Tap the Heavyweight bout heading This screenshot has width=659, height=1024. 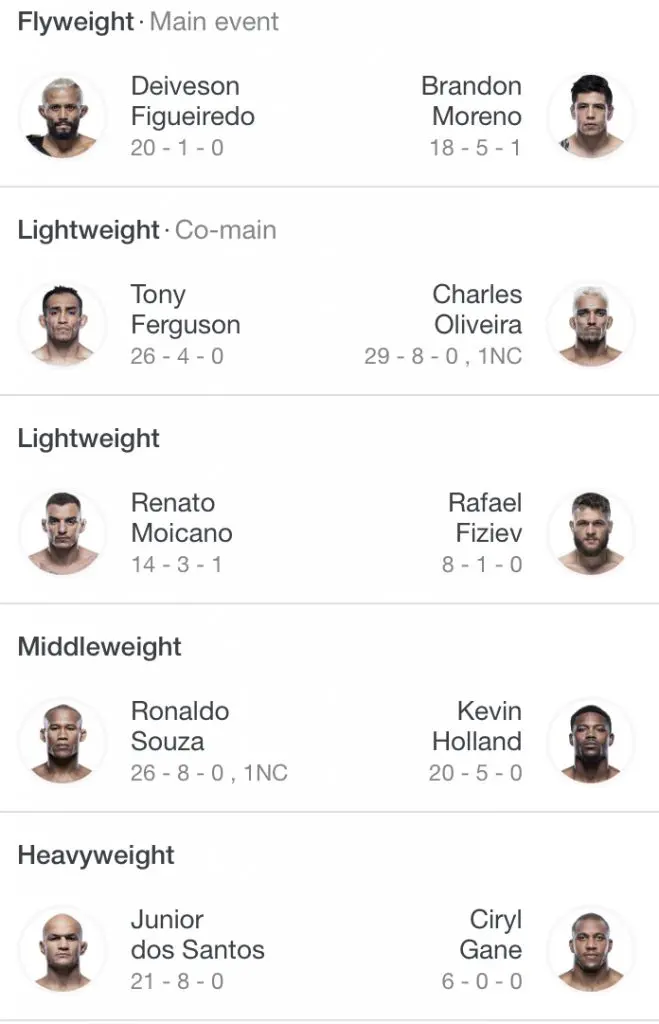96,855
